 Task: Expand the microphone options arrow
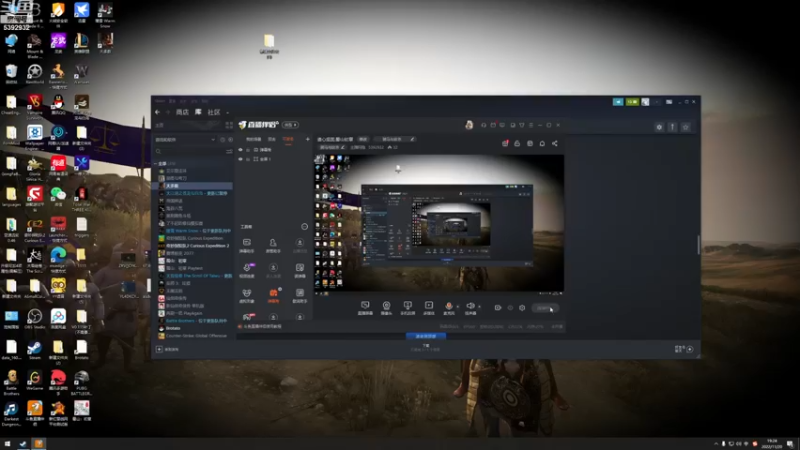point(458,307)
